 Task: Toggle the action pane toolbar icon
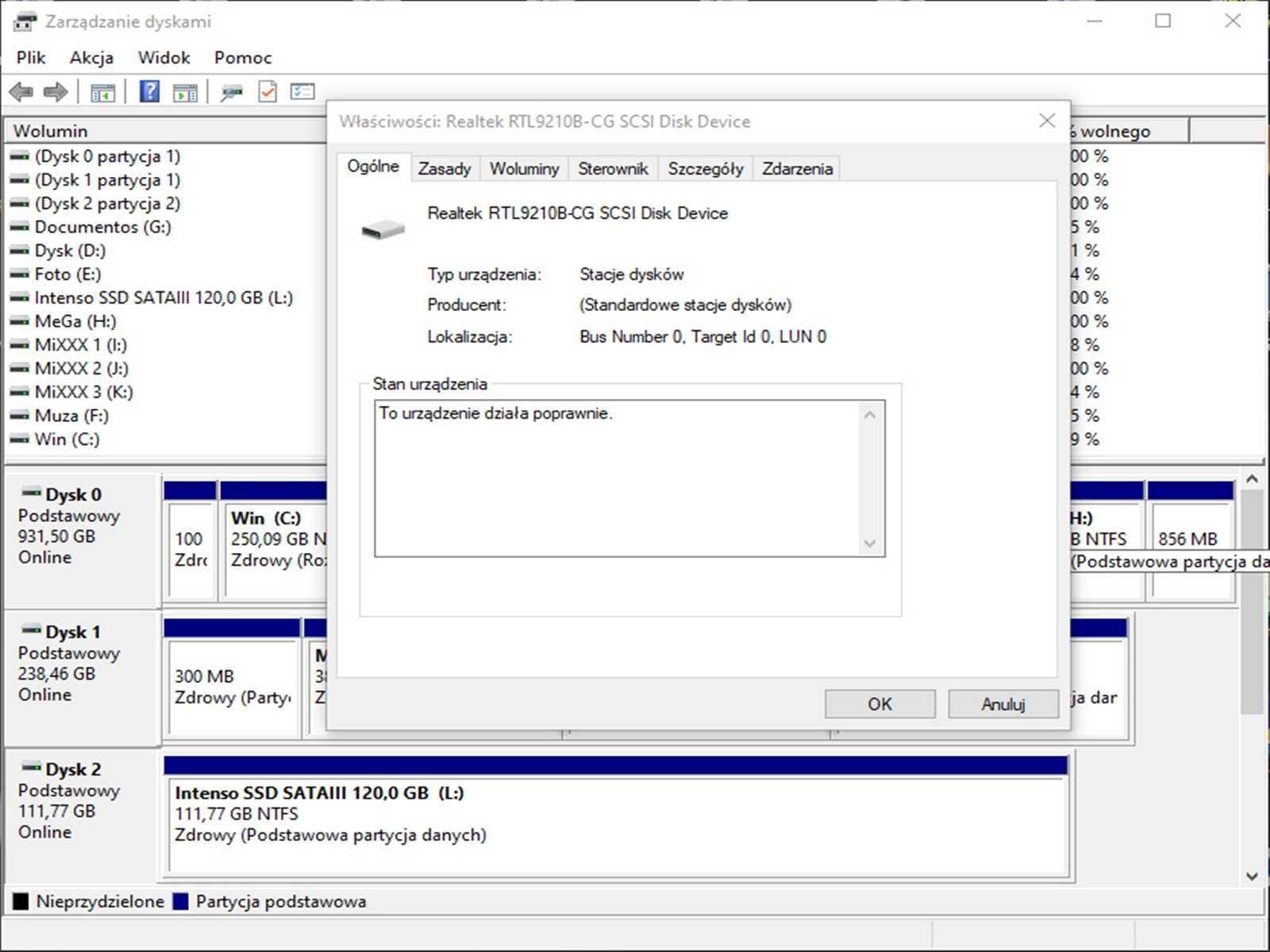point(185,92)
